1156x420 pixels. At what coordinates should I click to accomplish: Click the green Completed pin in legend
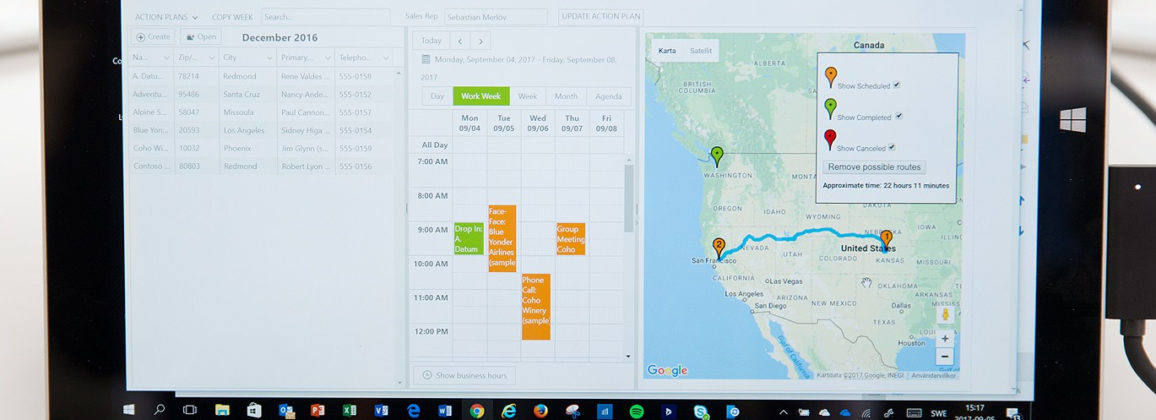[831, 108]
